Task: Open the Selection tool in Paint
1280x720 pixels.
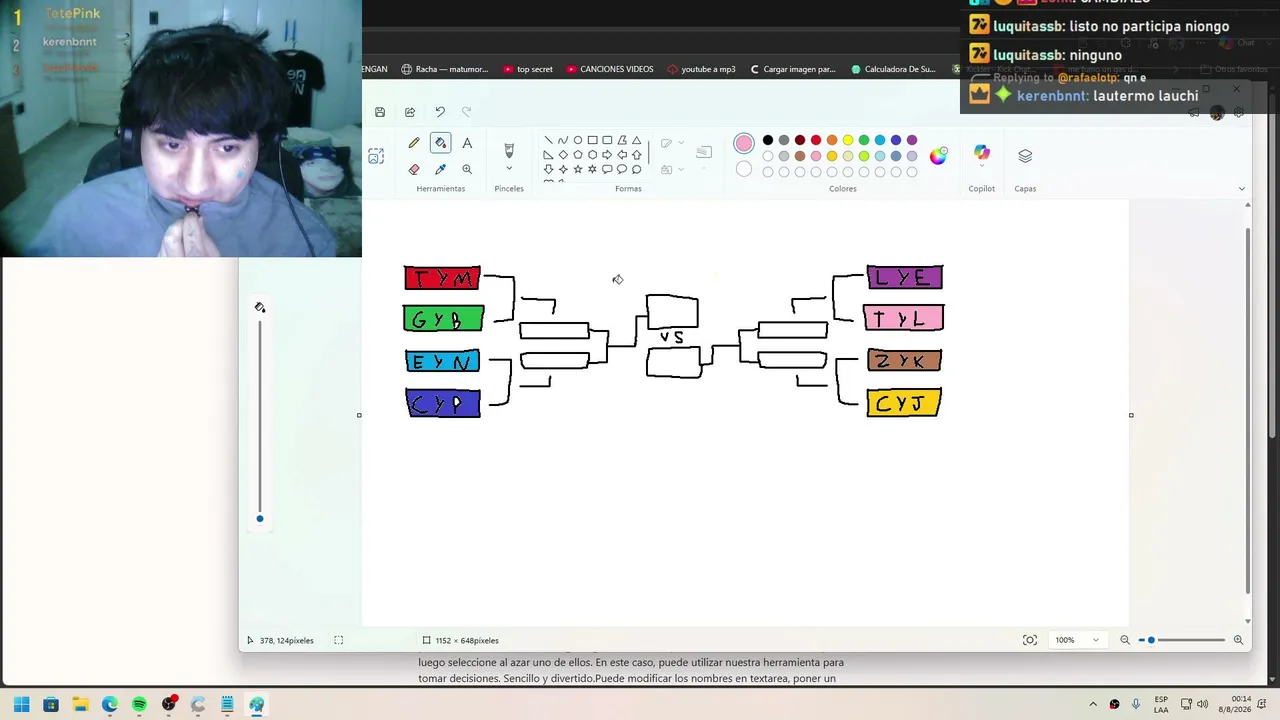Action: click(376, 156)
